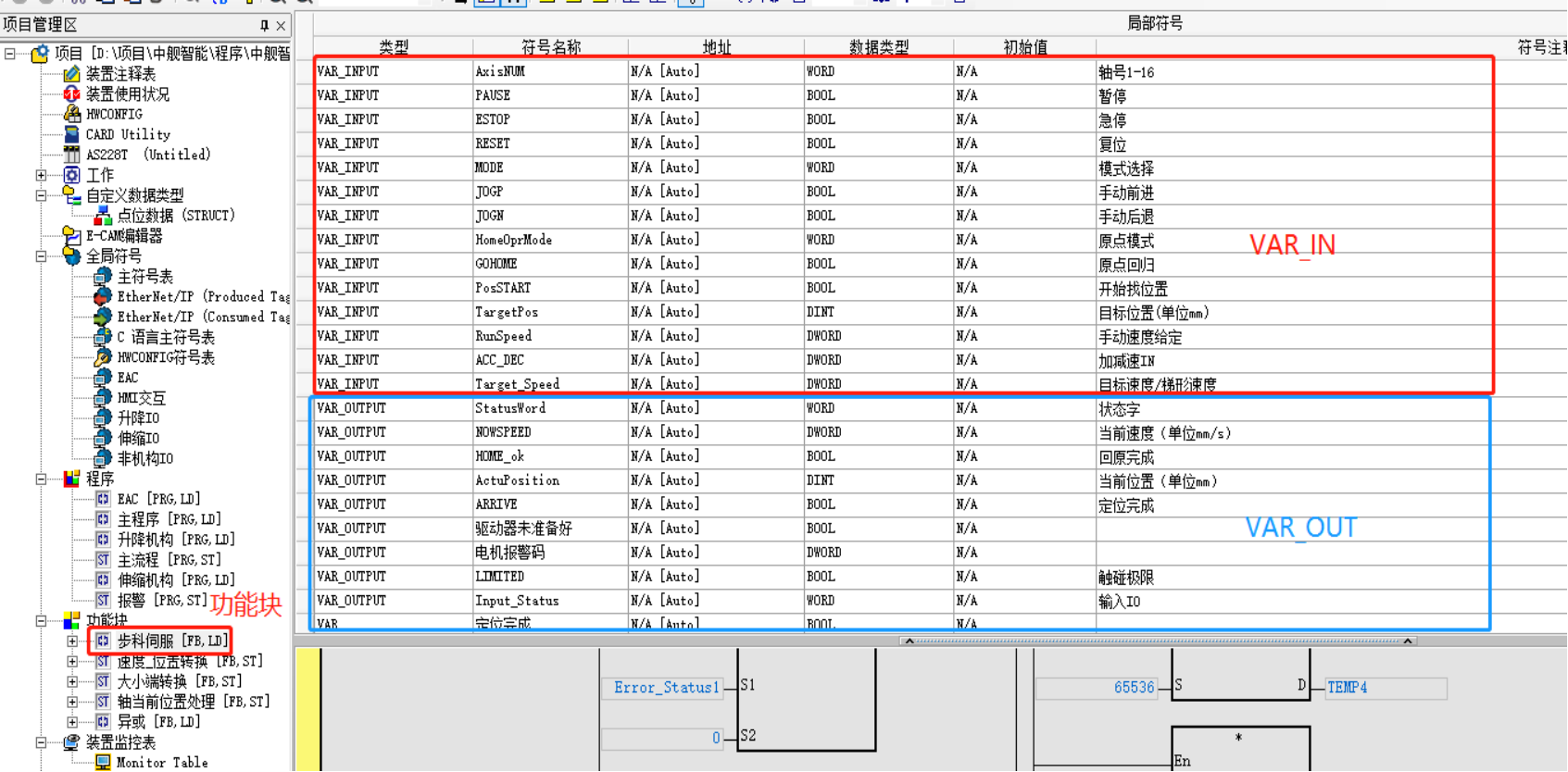Expand the 轴当前位置处理 node
This screenshot has height=772, width=1568.
pyautogui.click(x=72, y=702)
